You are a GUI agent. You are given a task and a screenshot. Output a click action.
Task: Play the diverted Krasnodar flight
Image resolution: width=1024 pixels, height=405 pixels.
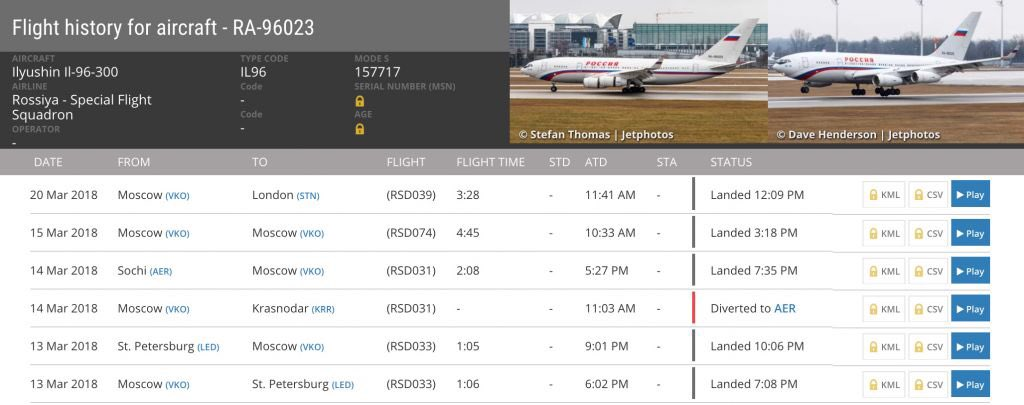click(x=970, y=308)
